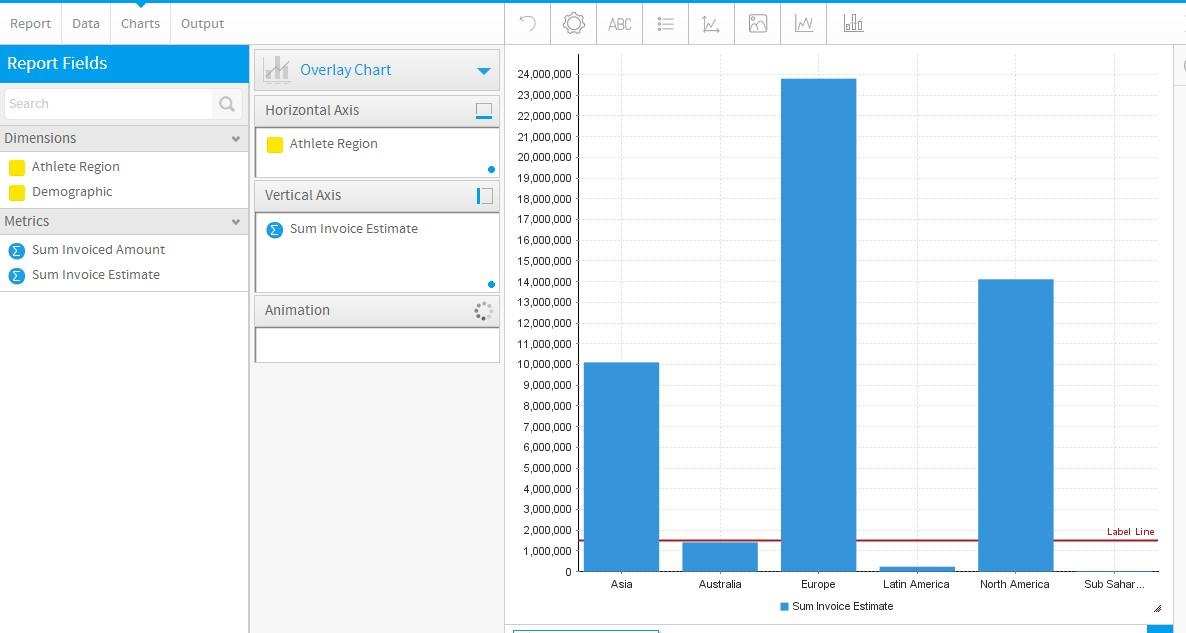Click the empty Animation field box
Image resolution: width=1186 pixels, height=633 pixels.
click(x=377, y=345)
